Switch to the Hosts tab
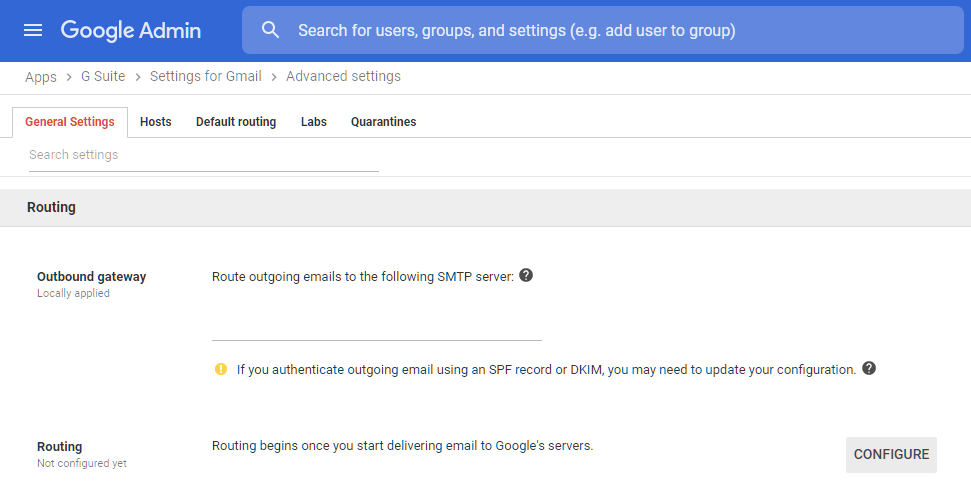 (155, 122)
